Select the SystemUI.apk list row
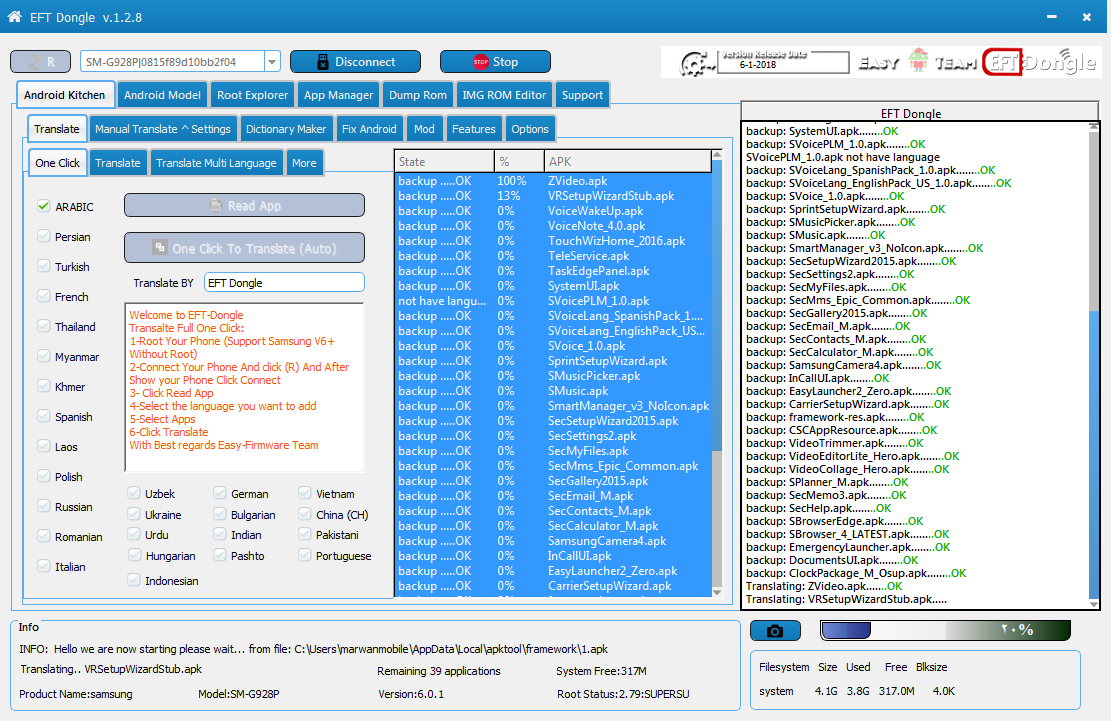 (x=553, y=286)
